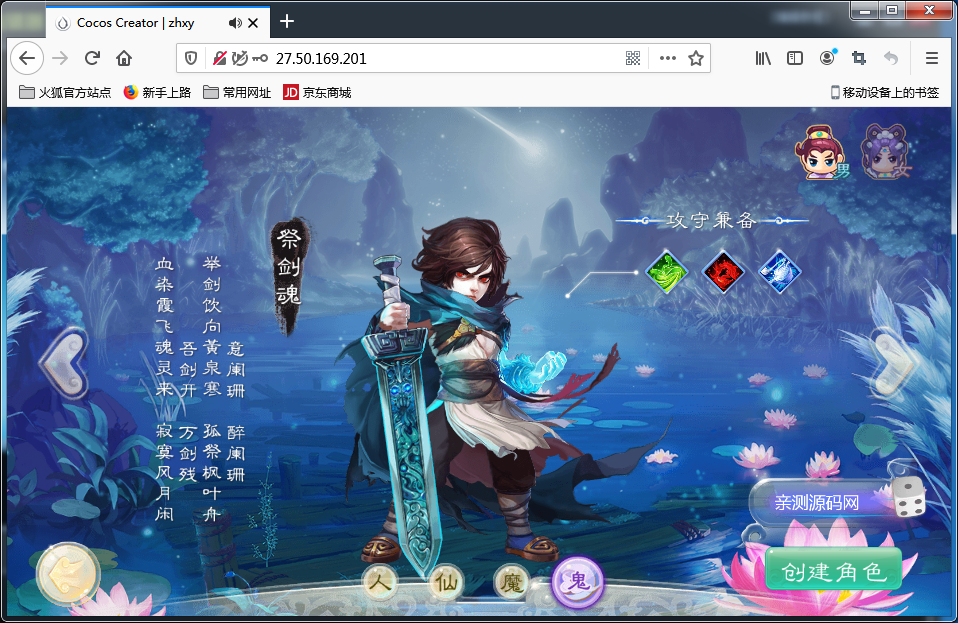
Task: Open the 新手上路 bookmark
Action: coord(157,93)
